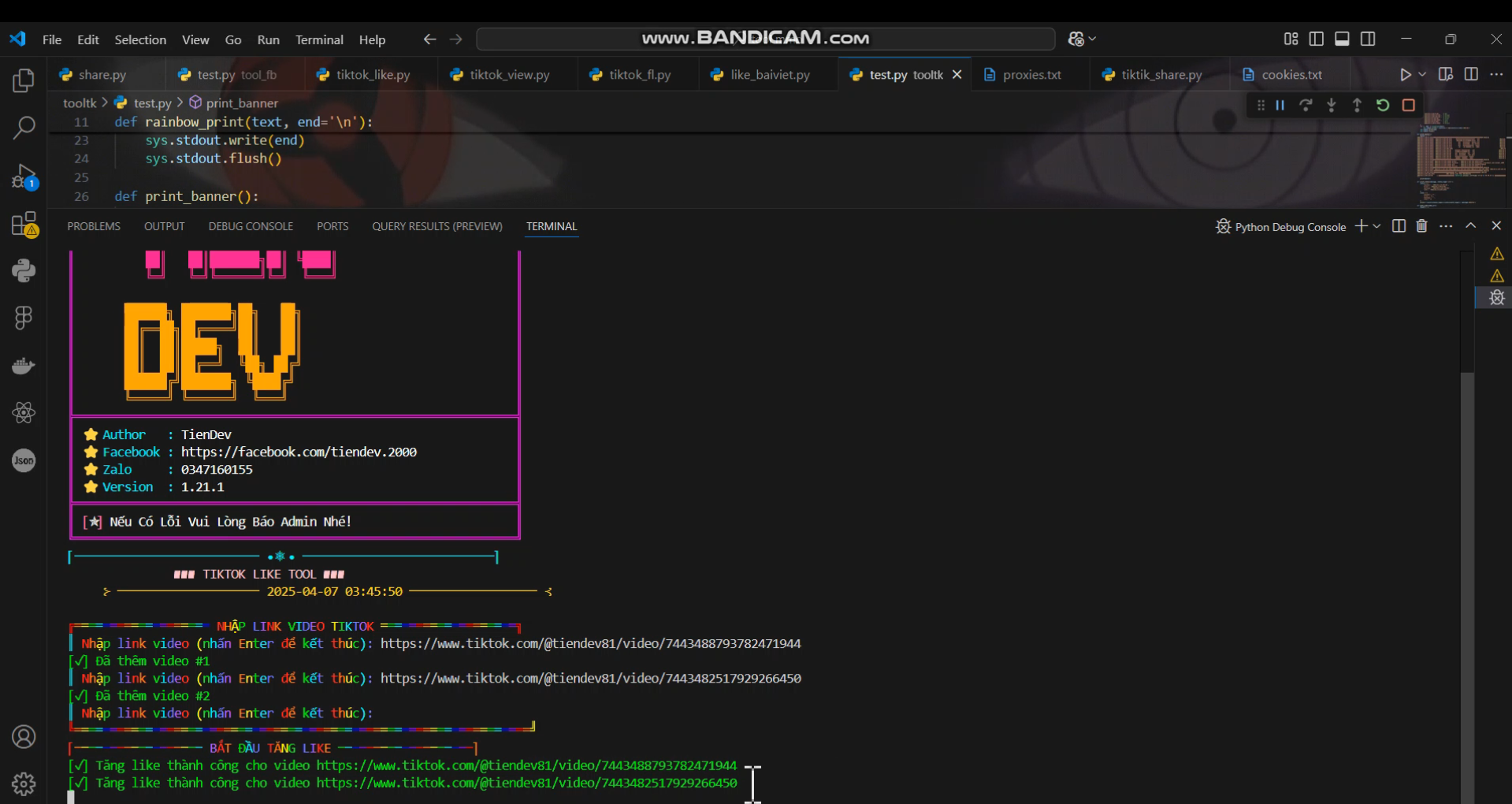Image resolution: width=1512 pixels, height=804 pixels.
Task: Switch to the DEBUG CONSOLE panel tab
Action: [x=251, y=226]
